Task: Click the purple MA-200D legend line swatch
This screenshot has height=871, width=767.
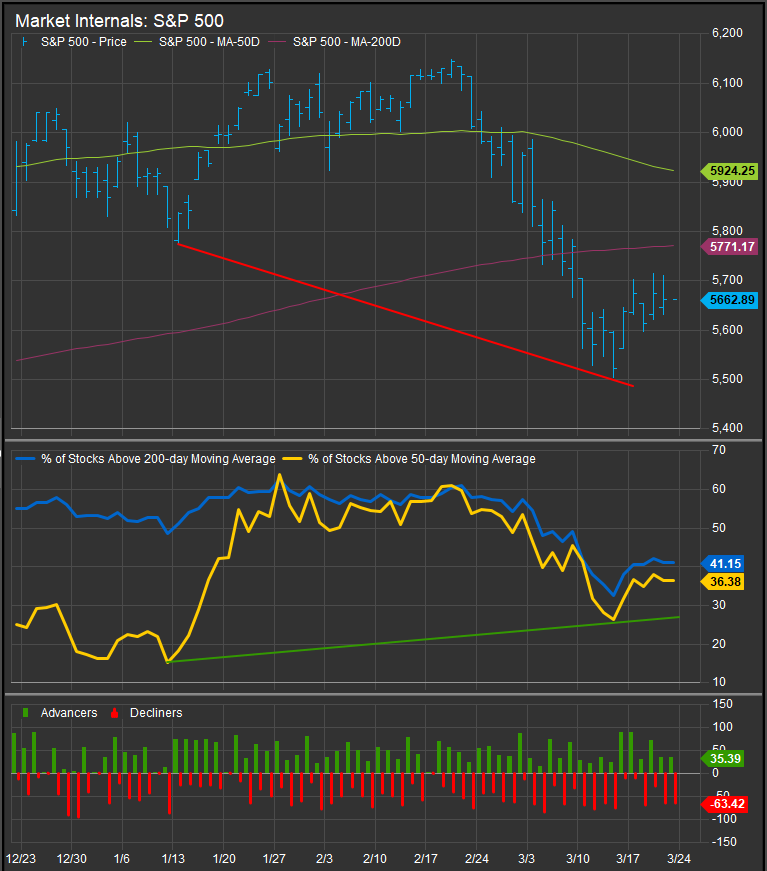Action: coord(277,42)
